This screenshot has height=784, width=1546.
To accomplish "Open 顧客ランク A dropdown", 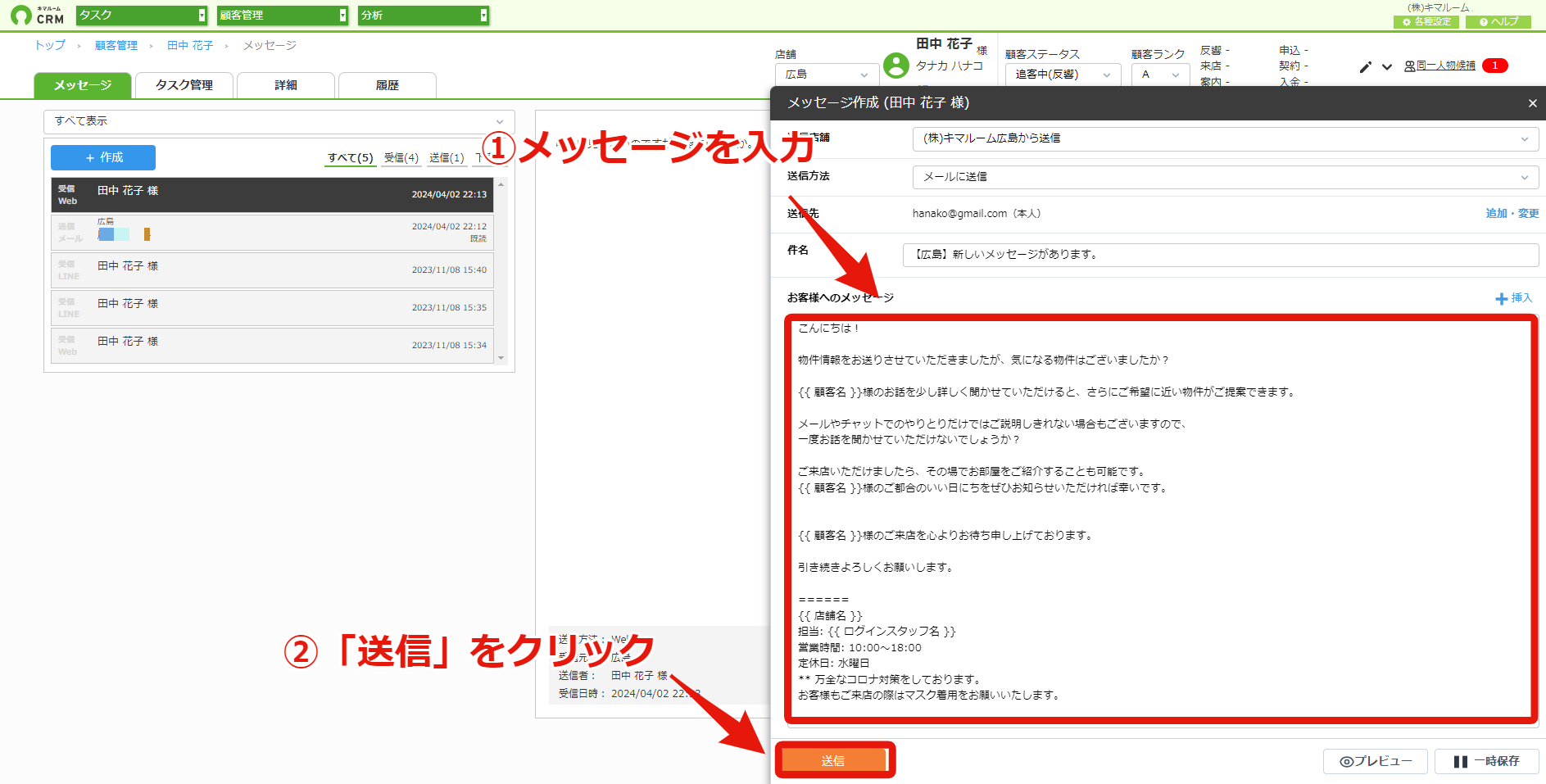I will coord(1160,75).
